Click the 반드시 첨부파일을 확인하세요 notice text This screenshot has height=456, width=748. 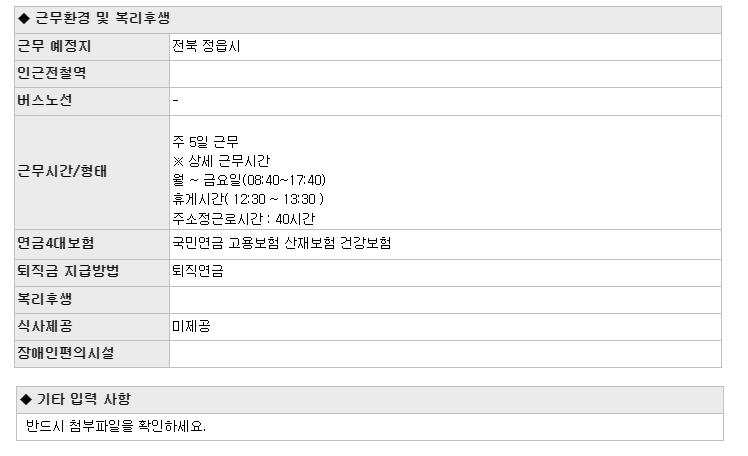coord(115,426)
